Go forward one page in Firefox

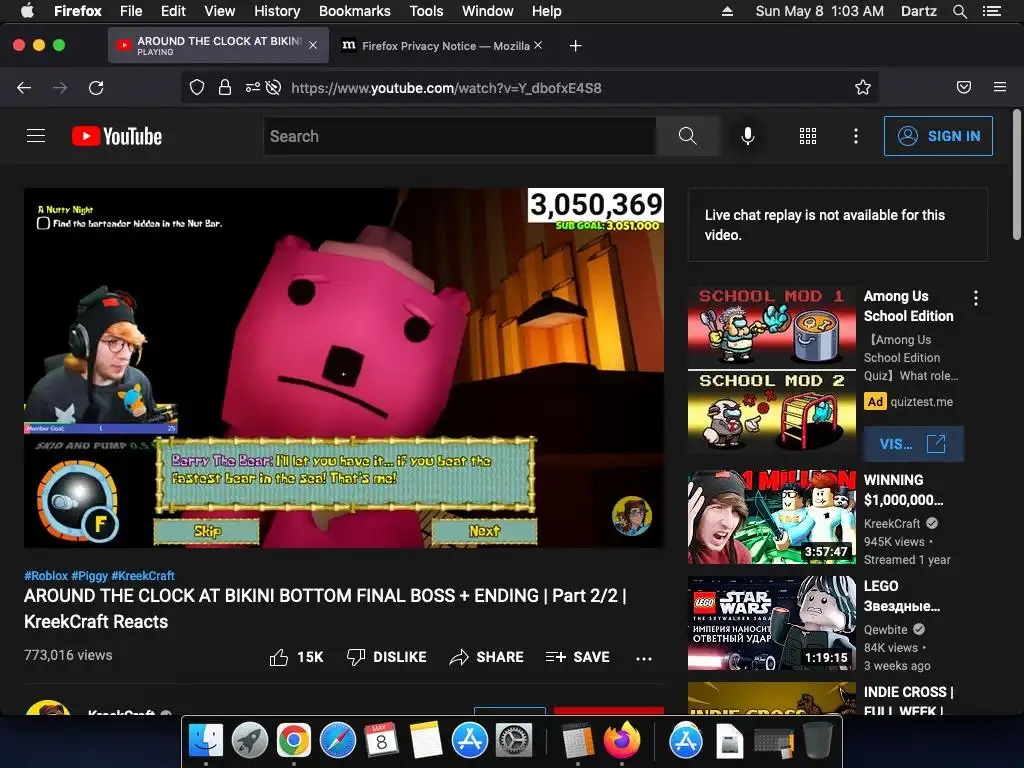pos(60,88)
